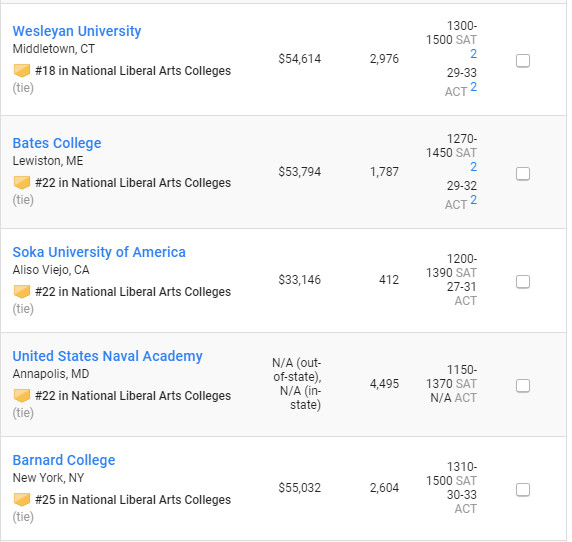
Task: Click the ranking badge icon for Bates College
Action: point(22,182)
